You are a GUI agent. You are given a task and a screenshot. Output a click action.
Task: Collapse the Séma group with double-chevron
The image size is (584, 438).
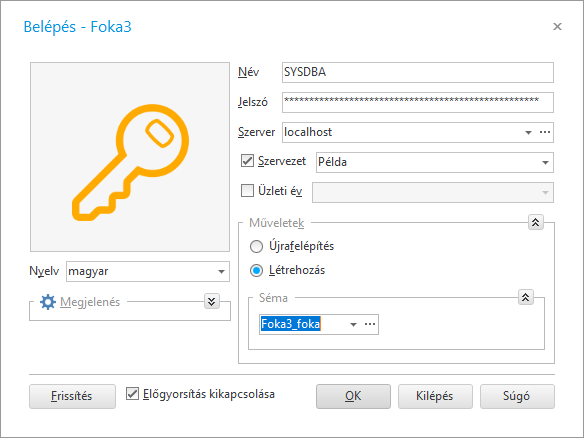click(x=526, y=297)
